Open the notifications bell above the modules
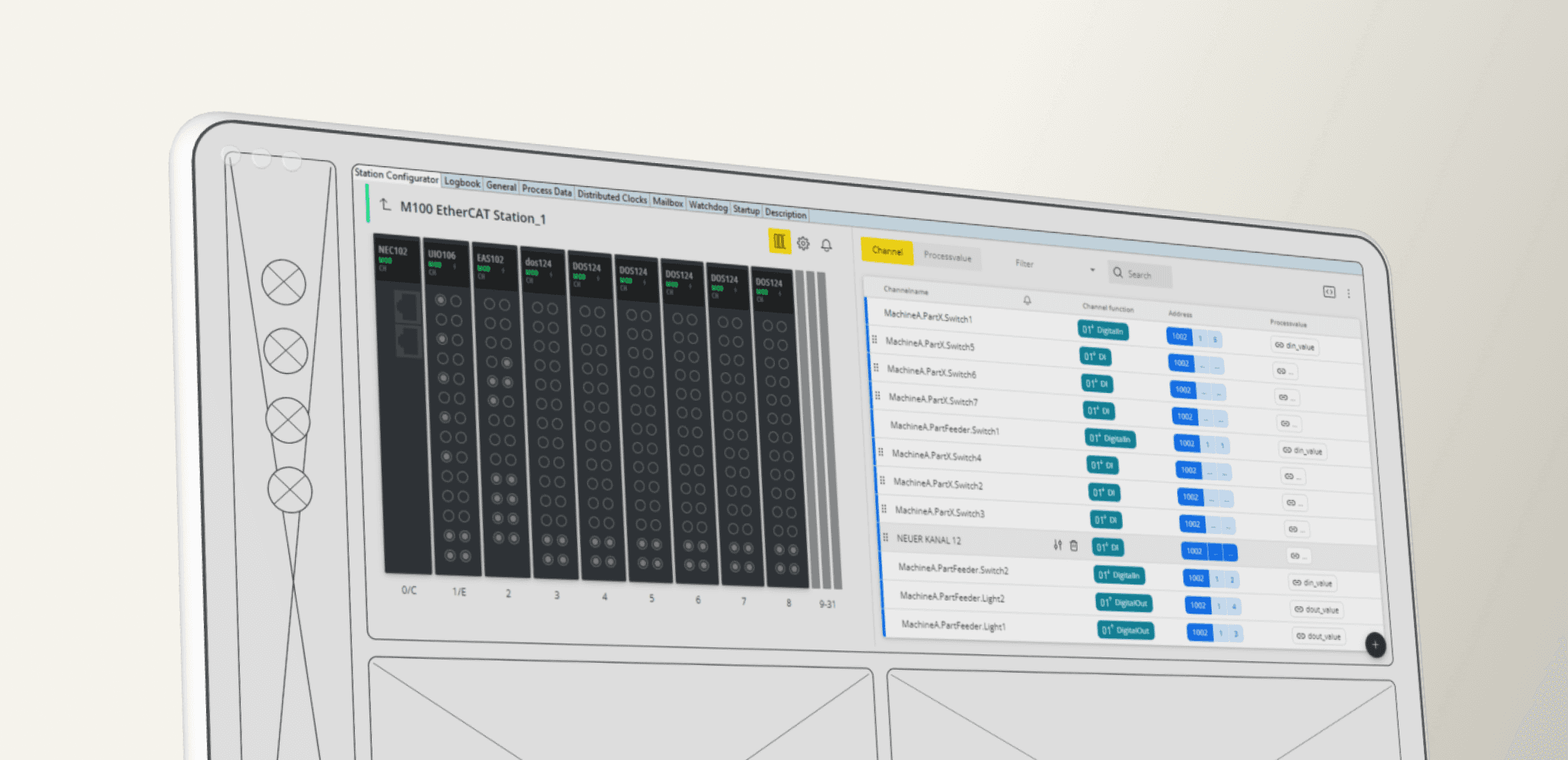The image size is (1568, 760). (826, 245)
